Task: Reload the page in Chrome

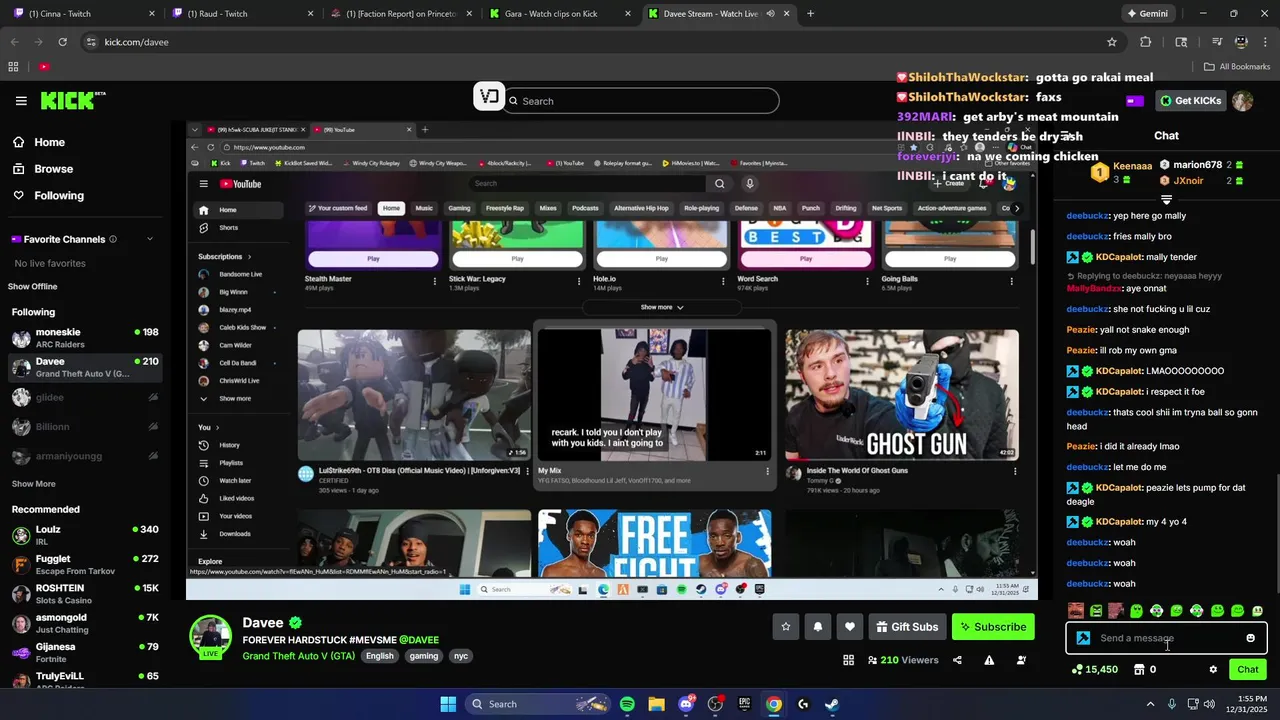Action: pos(62,42)
